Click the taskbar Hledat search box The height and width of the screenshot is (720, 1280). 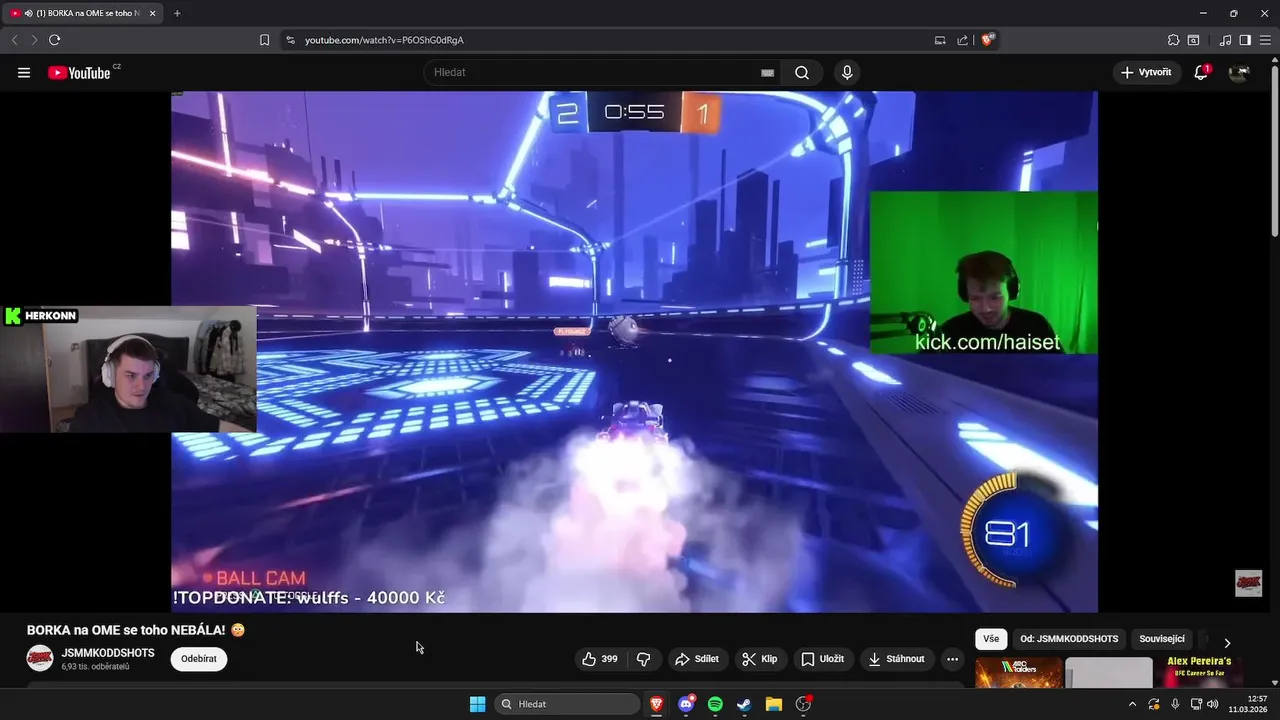pos(567,704)
